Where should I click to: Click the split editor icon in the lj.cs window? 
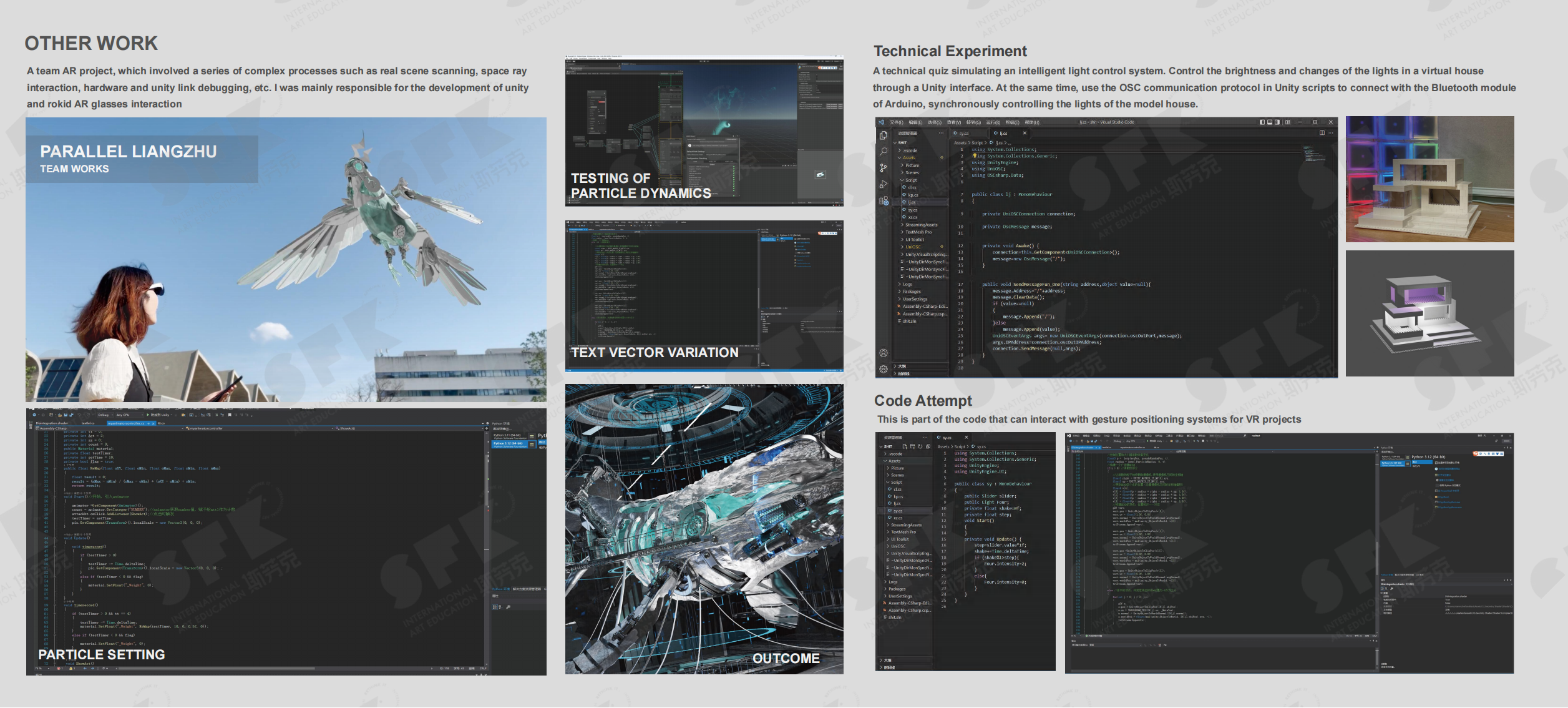pos(1322,133)
